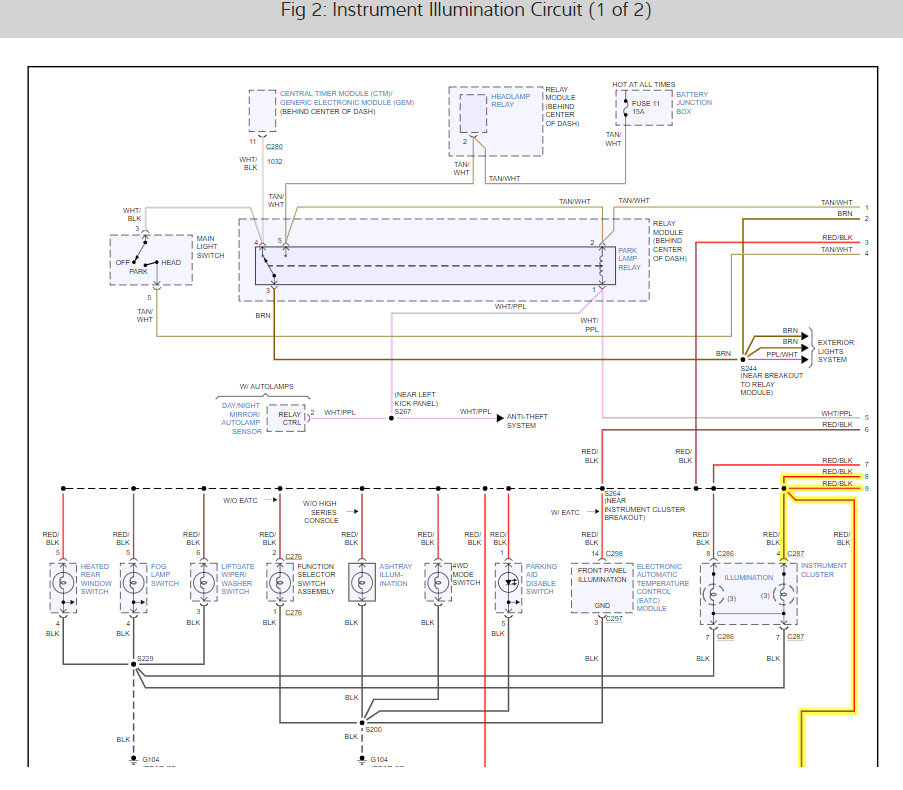The width and height of the screenshot is (903, 790).
Task: Click the Heated Rear Window Switch symbol
Action: click(62, 581)
